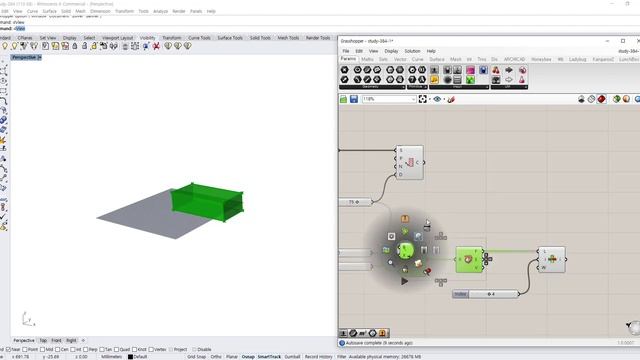Toggle the Perp osnap checkbox
The height and width of the screenshot is (360, 640).
click(x=86, y=350)
